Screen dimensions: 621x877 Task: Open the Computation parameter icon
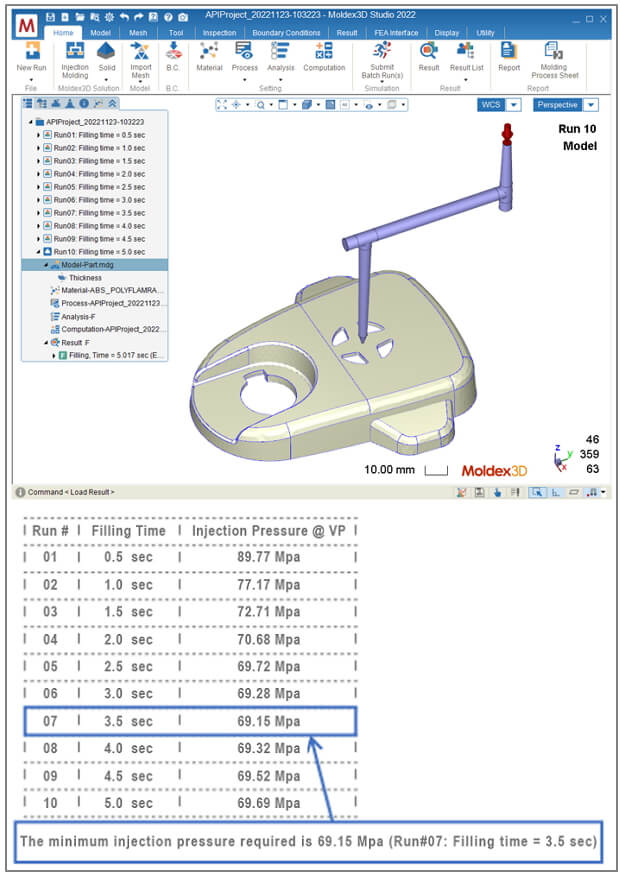click(324, 51)
